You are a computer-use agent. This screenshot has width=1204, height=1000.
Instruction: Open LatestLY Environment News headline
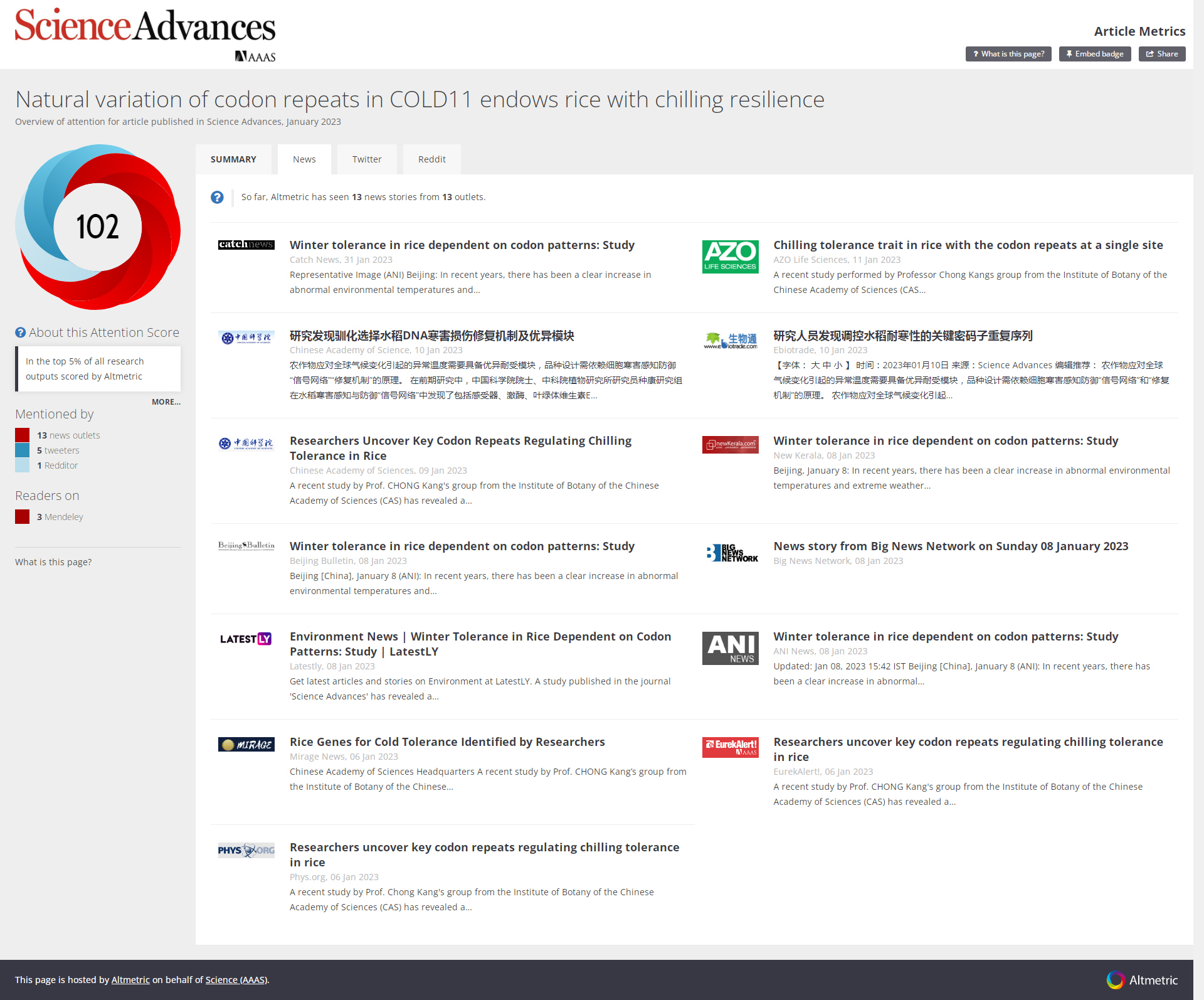point(480,644)
